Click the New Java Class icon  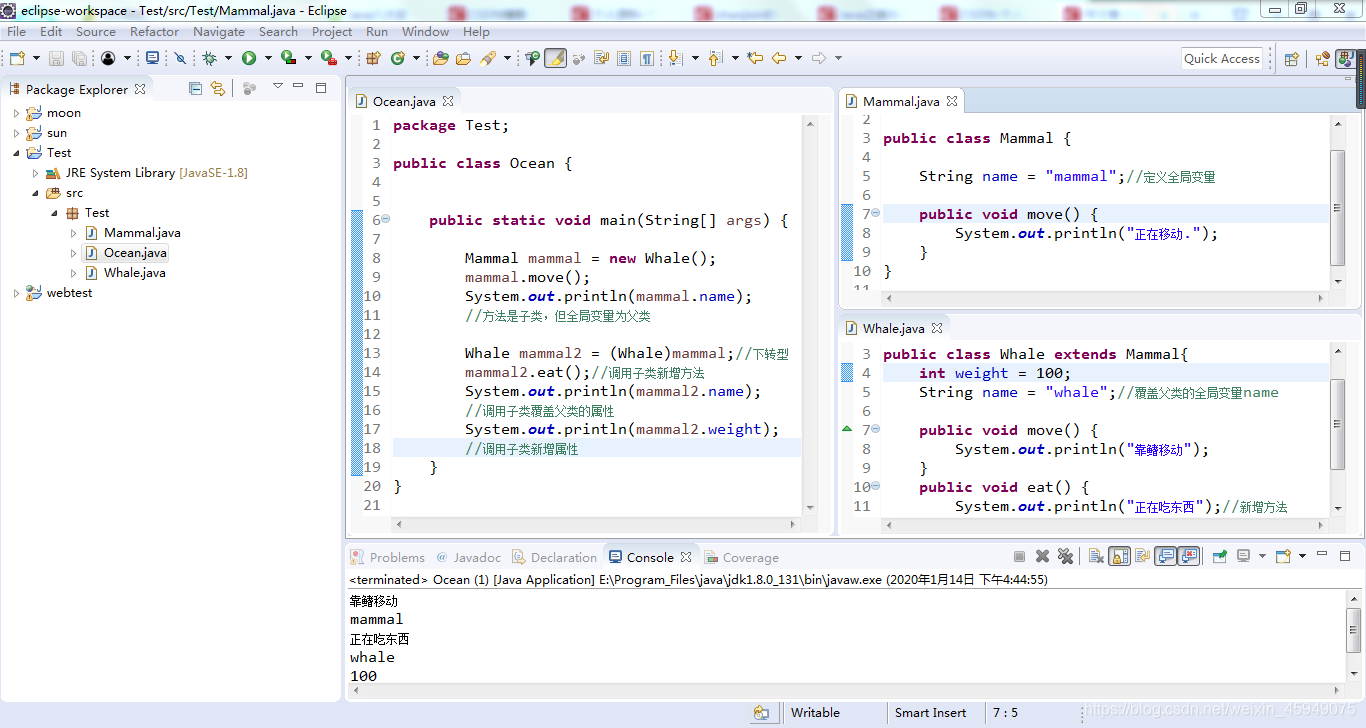click(x=397, y=58)
